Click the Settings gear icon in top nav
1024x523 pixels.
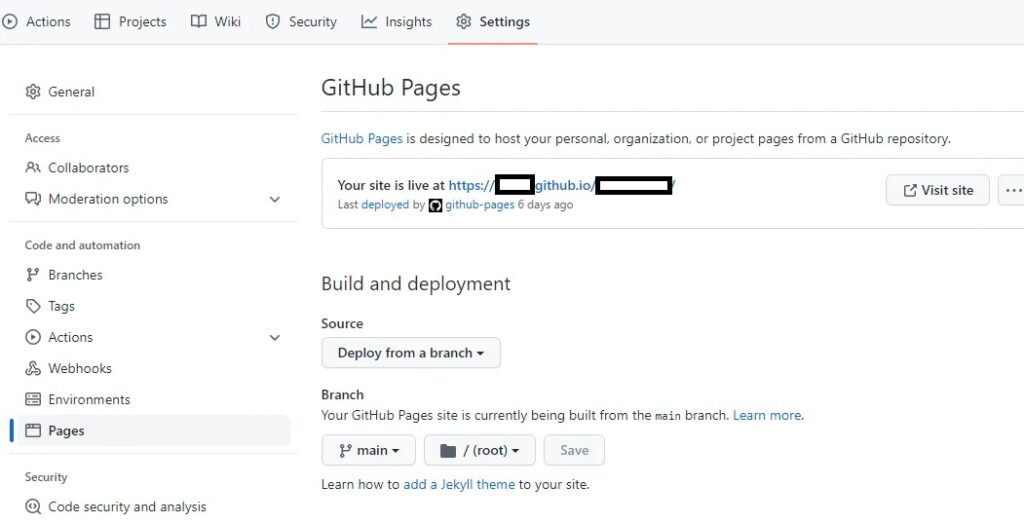click(x=464, y=22)
